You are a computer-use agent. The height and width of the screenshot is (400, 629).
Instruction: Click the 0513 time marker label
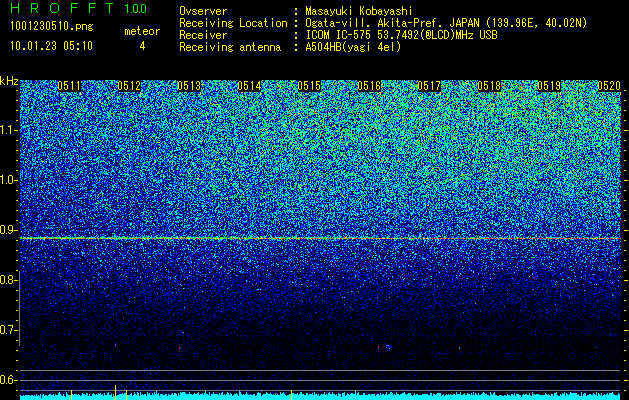pos(189,86)
